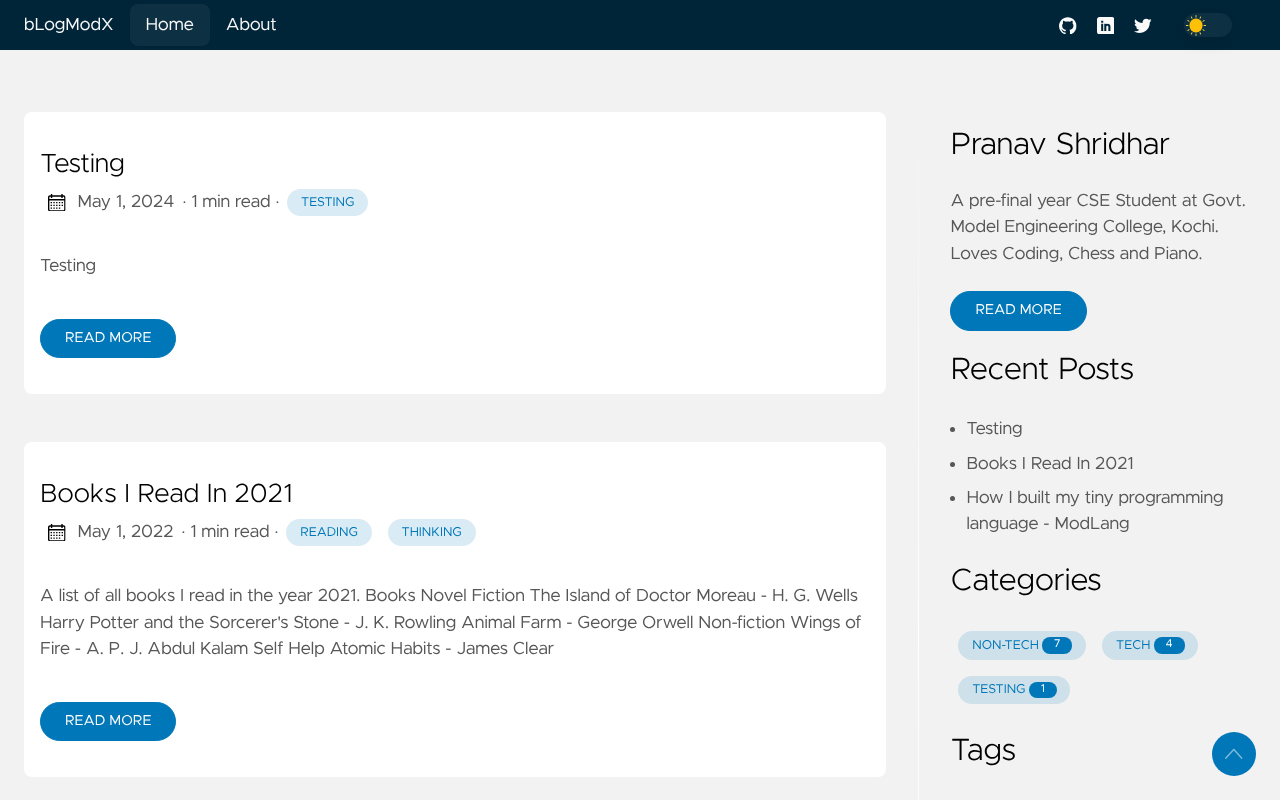Screen dimensions: 1280x800
Task: Read more about Pranav Shridhar
Action: (1018, 310)
